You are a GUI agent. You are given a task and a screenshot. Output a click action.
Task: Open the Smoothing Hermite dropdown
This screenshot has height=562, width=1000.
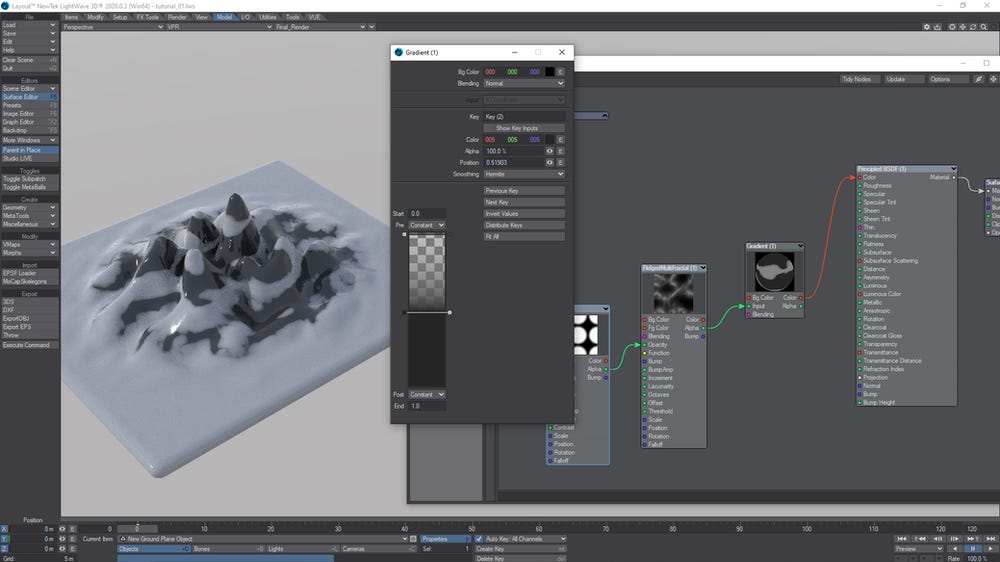pos(524,174)
